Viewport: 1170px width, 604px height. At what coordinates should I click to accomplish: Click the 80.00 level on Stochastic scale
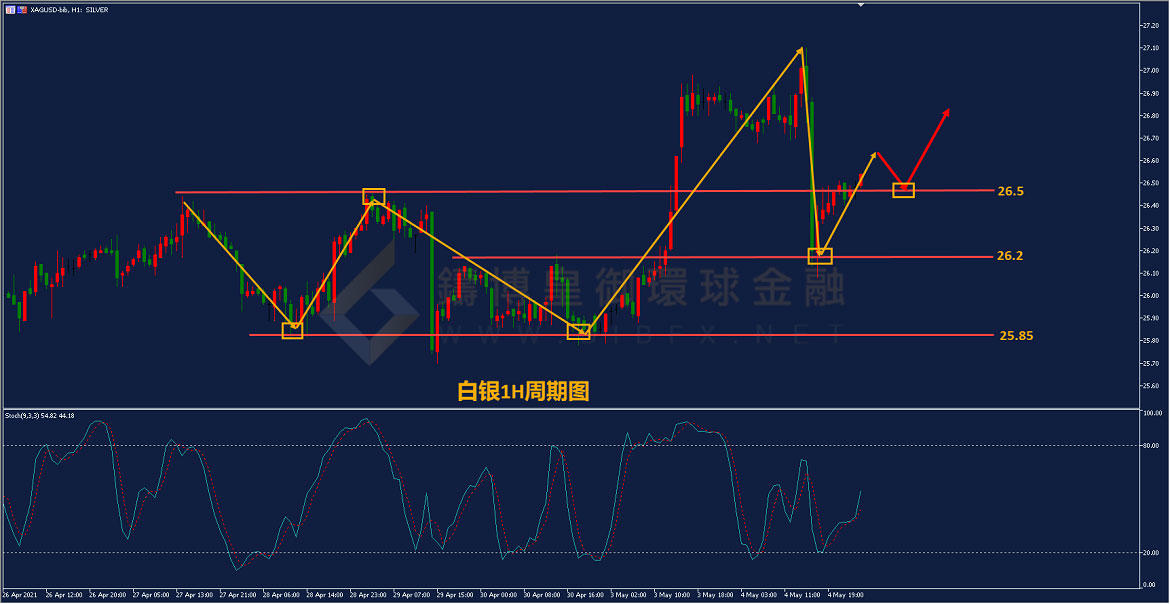coord(1151,446)
